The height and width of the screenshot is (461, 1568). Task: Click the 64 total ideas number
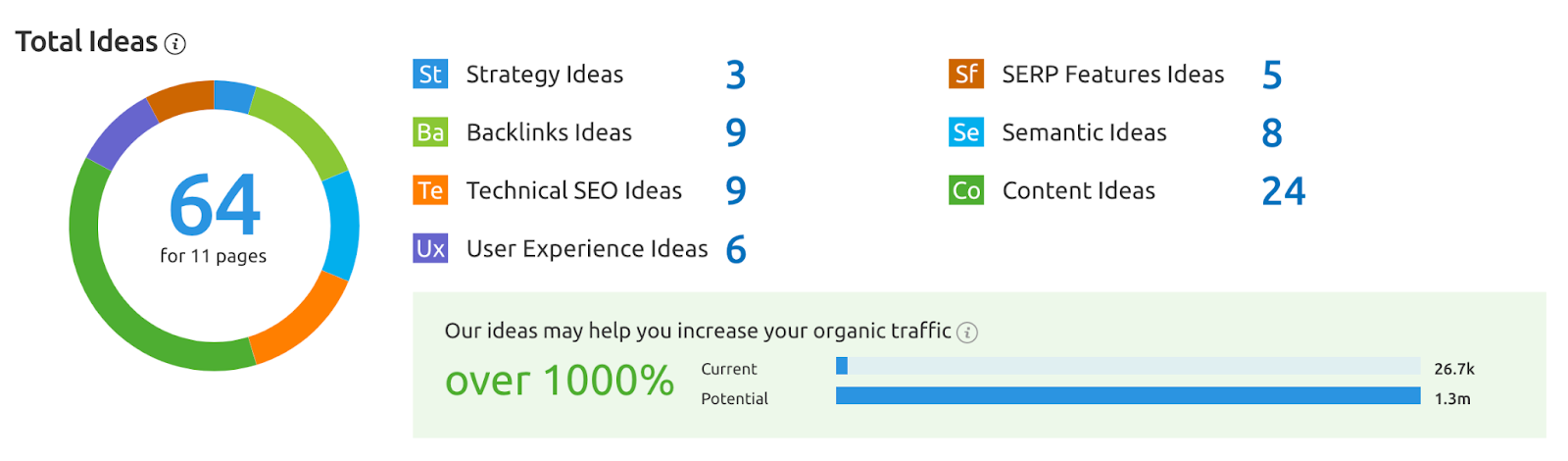point(215,205)
